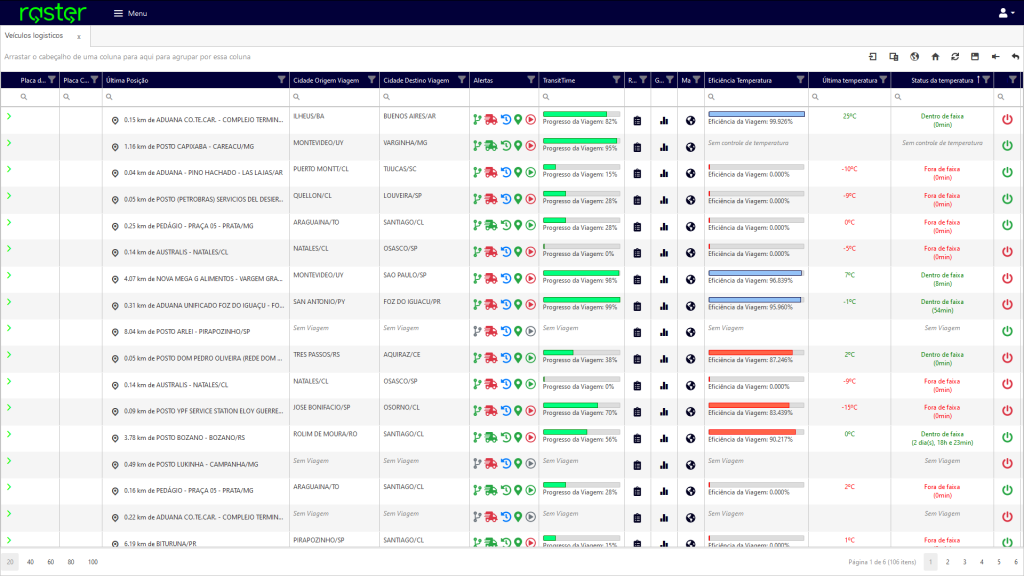Go to page 2

(948, 562)
